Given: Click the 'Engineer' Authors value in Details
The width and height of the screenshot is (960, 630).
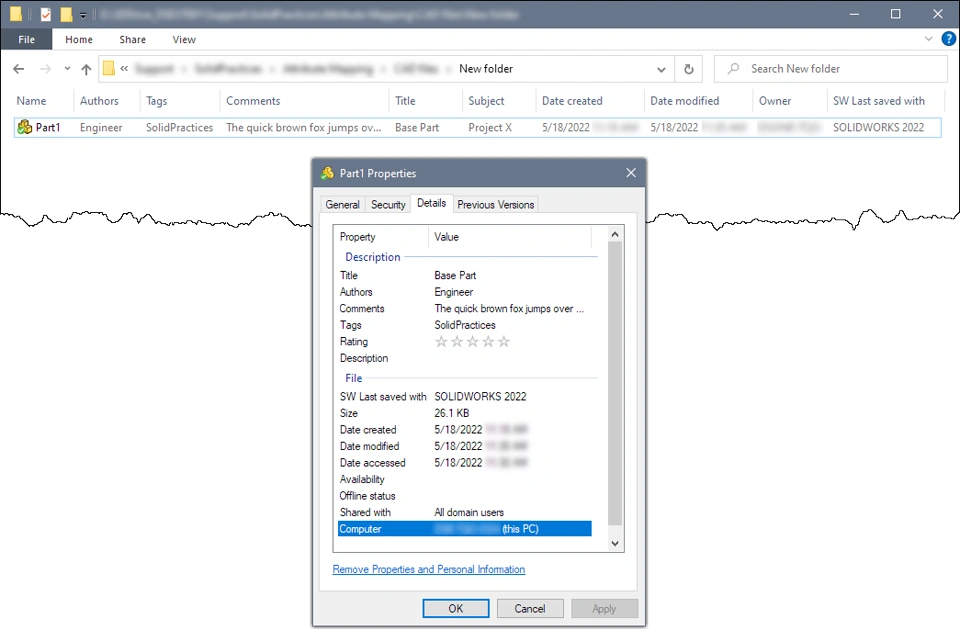Looking at the screenshot, I should pyautogui.click(x=454, y=292).
